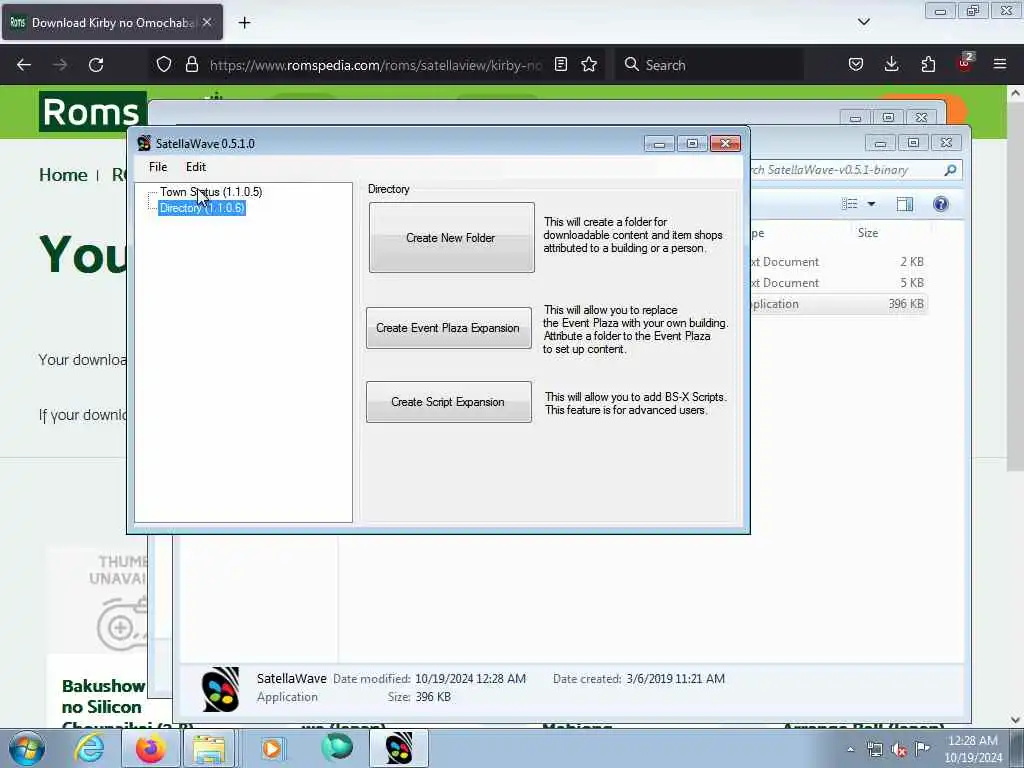Select the 396 KB application row
The image size is (1024, 768).
[x=839, y=304]
